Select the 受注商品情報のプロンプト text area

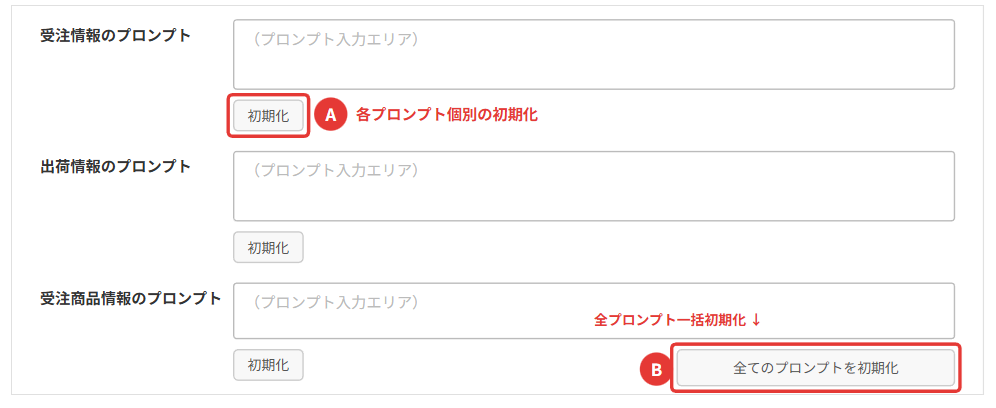coord(593,320)
